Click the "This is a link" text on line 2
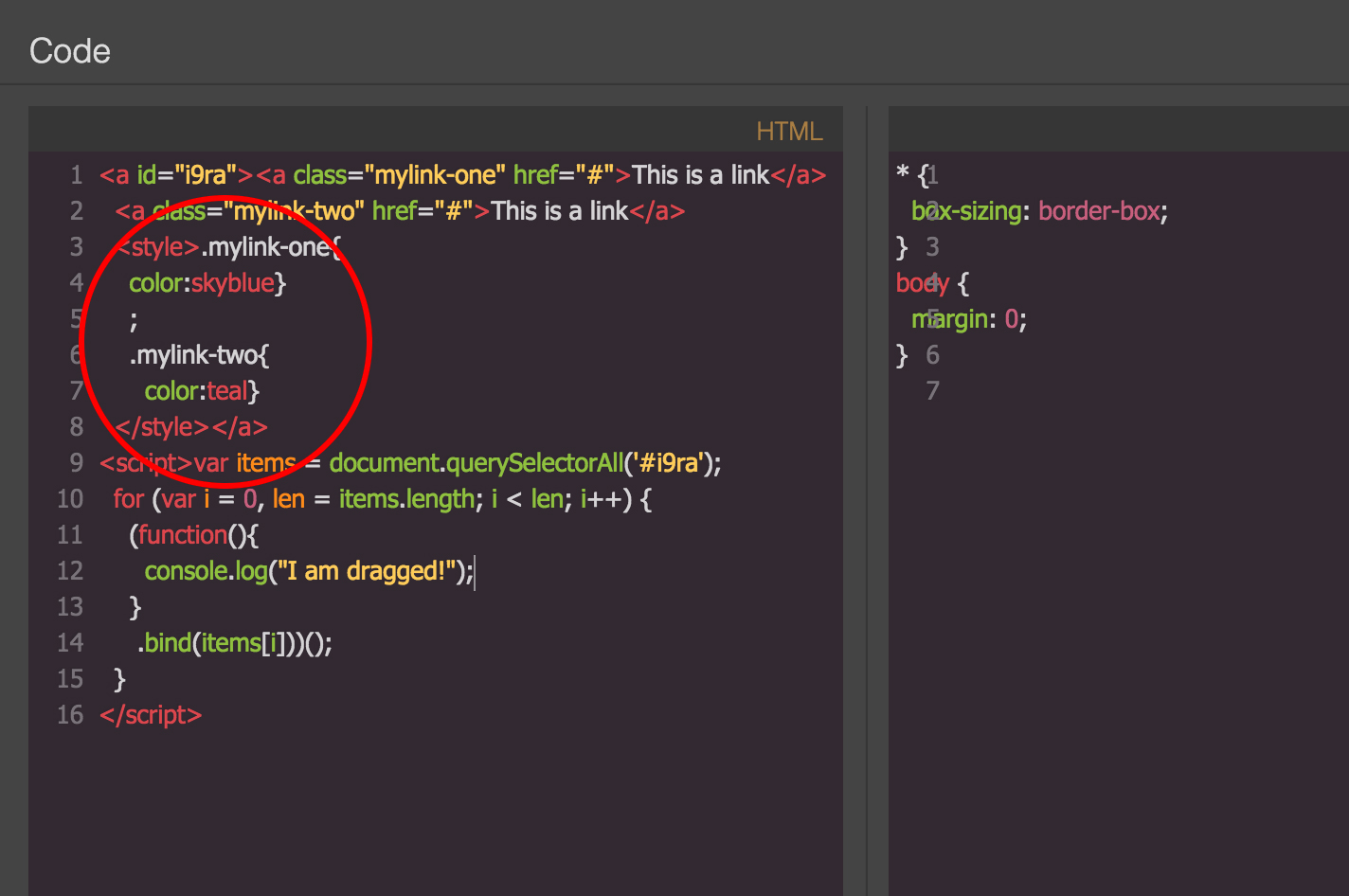The height and width of the screenshot is (896, 1349). click(559, 210)
